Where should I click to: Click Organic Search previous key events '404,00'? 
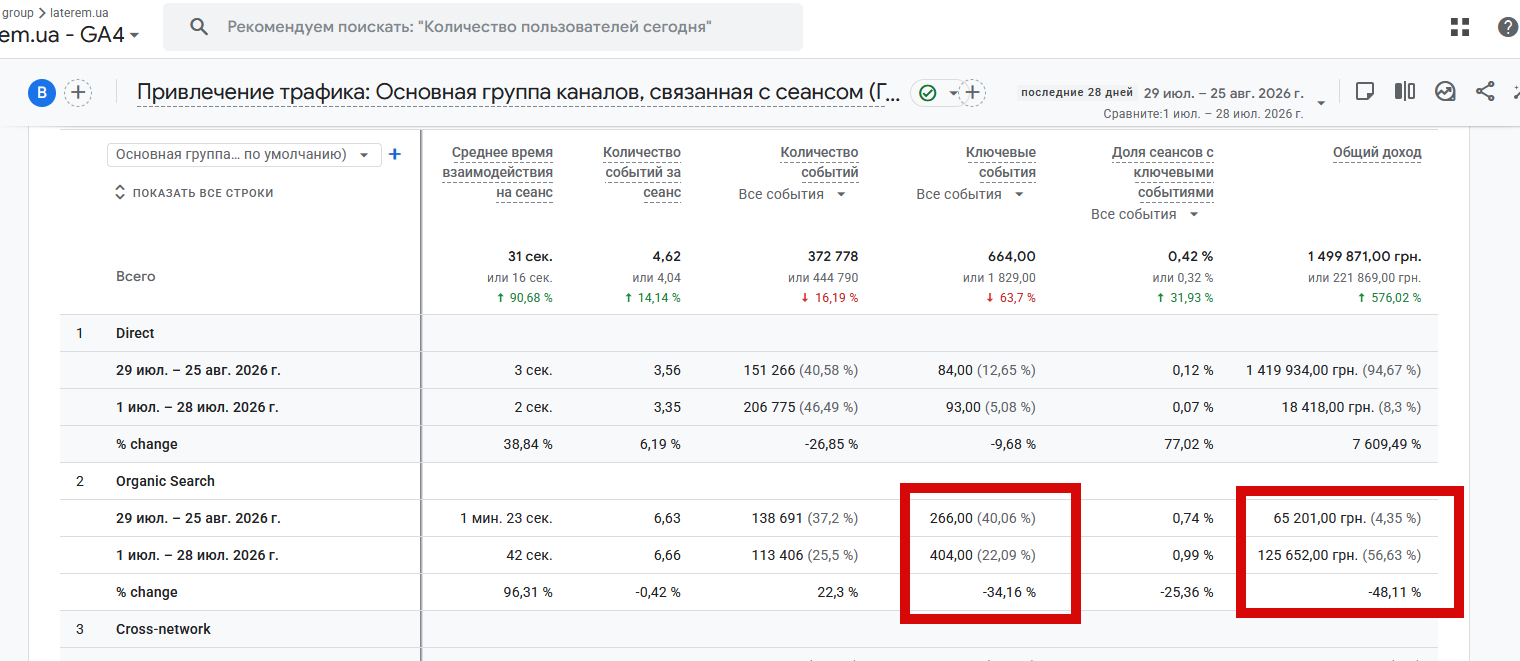tap(951, 555)
